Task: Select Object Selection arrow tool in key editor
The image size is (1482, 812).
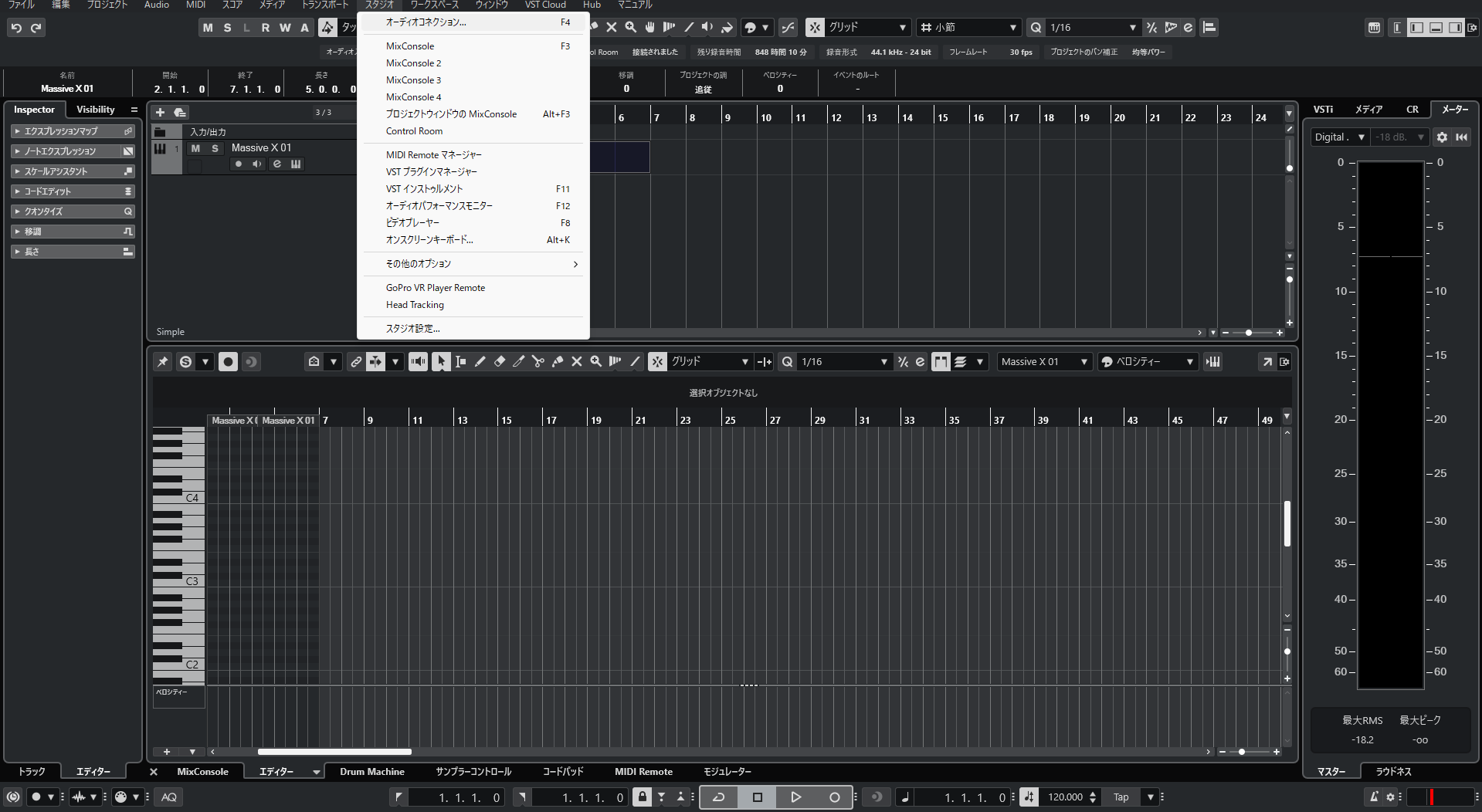Action: pos(441,361)
